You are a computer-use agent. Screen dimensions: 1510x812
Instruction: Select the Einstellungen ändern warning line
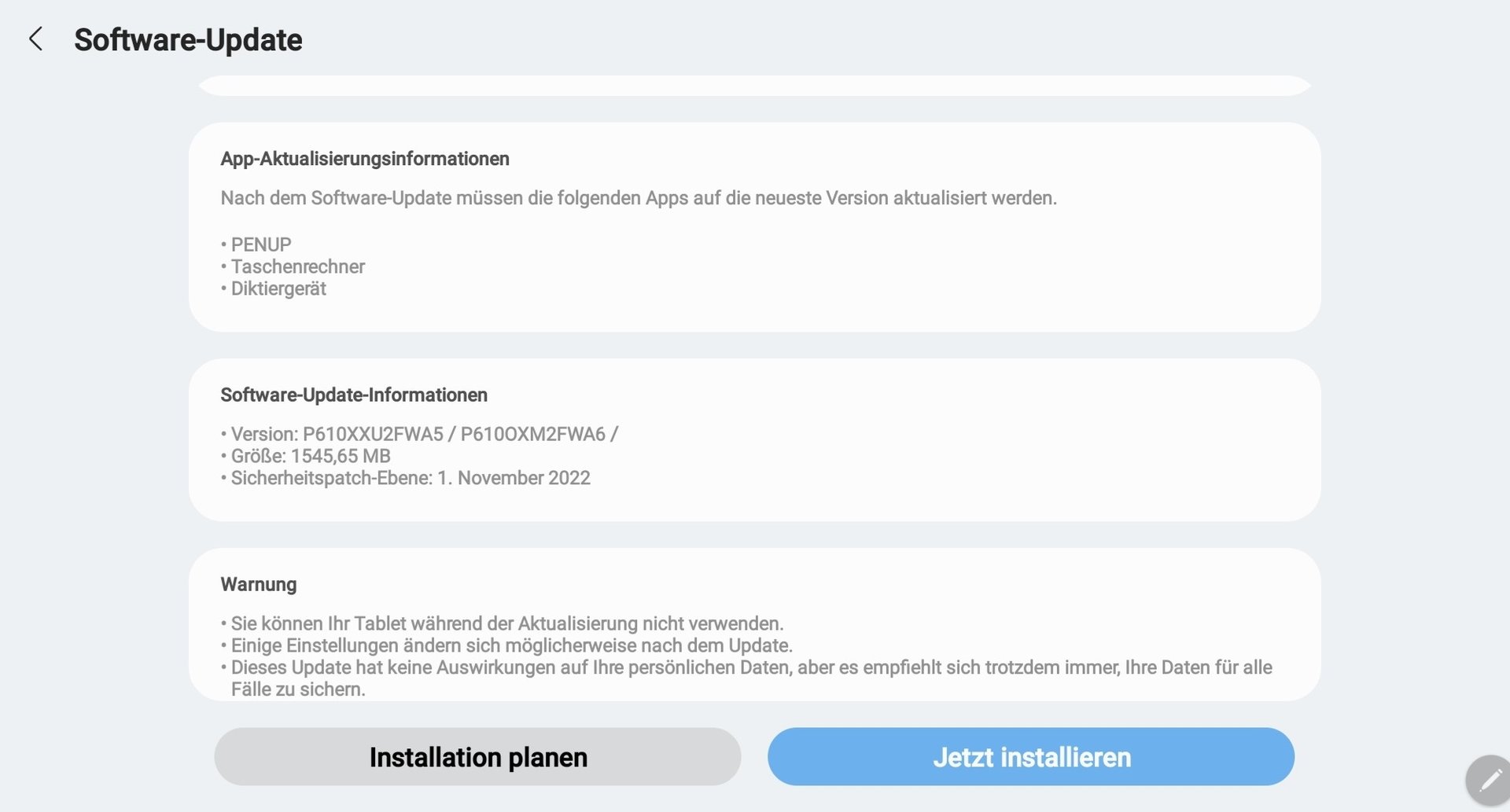click(x=511, y=645)
